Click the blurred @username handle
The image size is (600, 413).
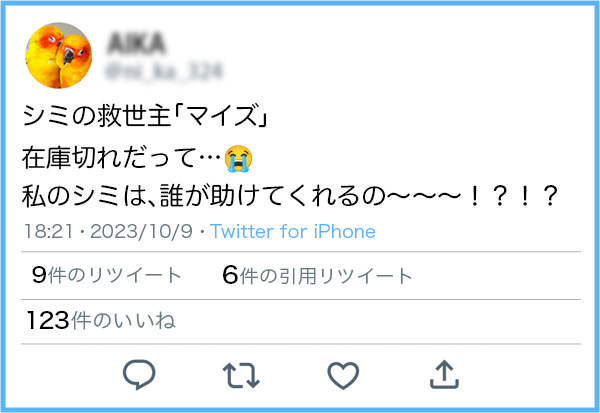164,71
